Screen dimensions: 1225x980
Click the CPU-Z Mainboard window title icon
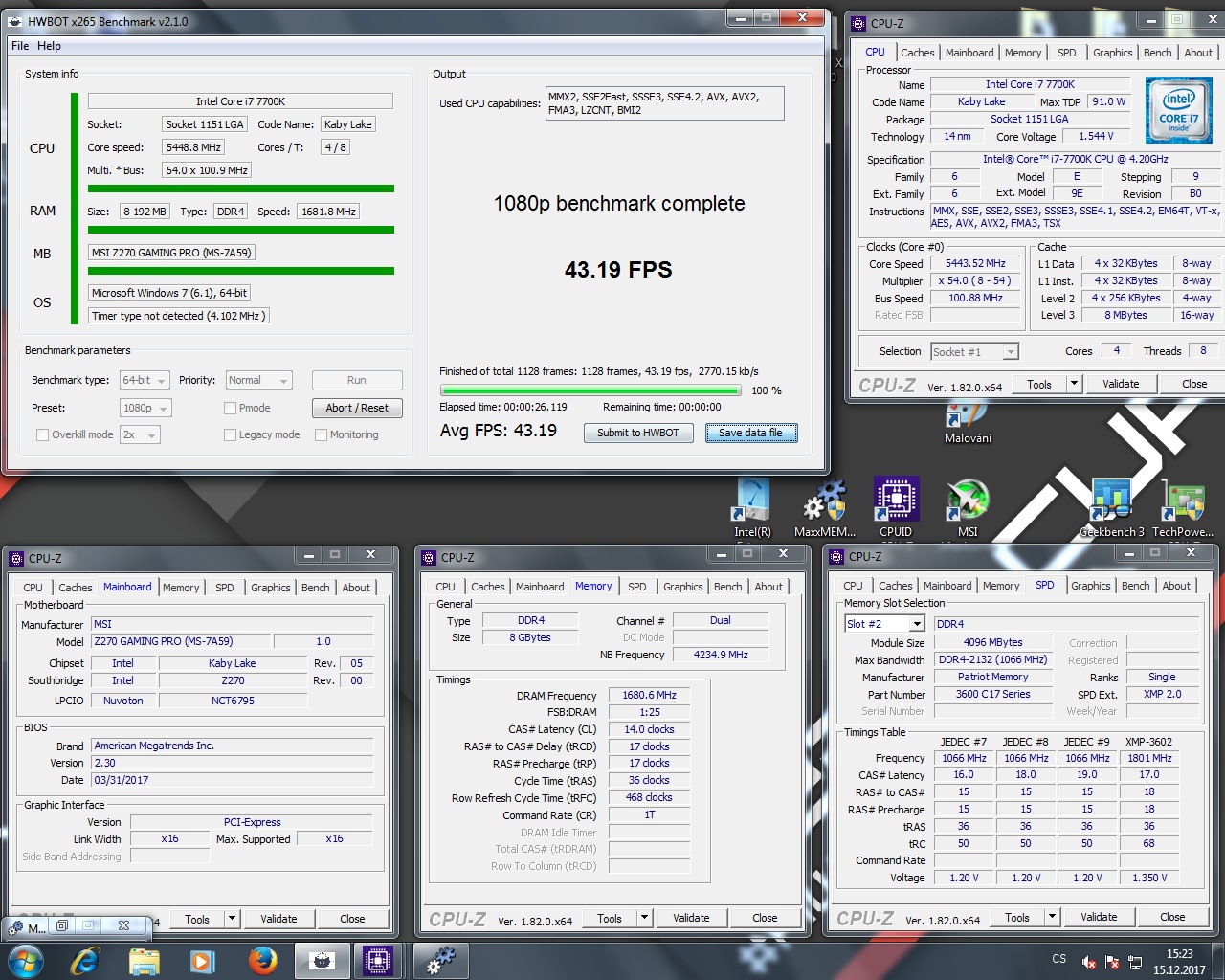pos(15,558)
